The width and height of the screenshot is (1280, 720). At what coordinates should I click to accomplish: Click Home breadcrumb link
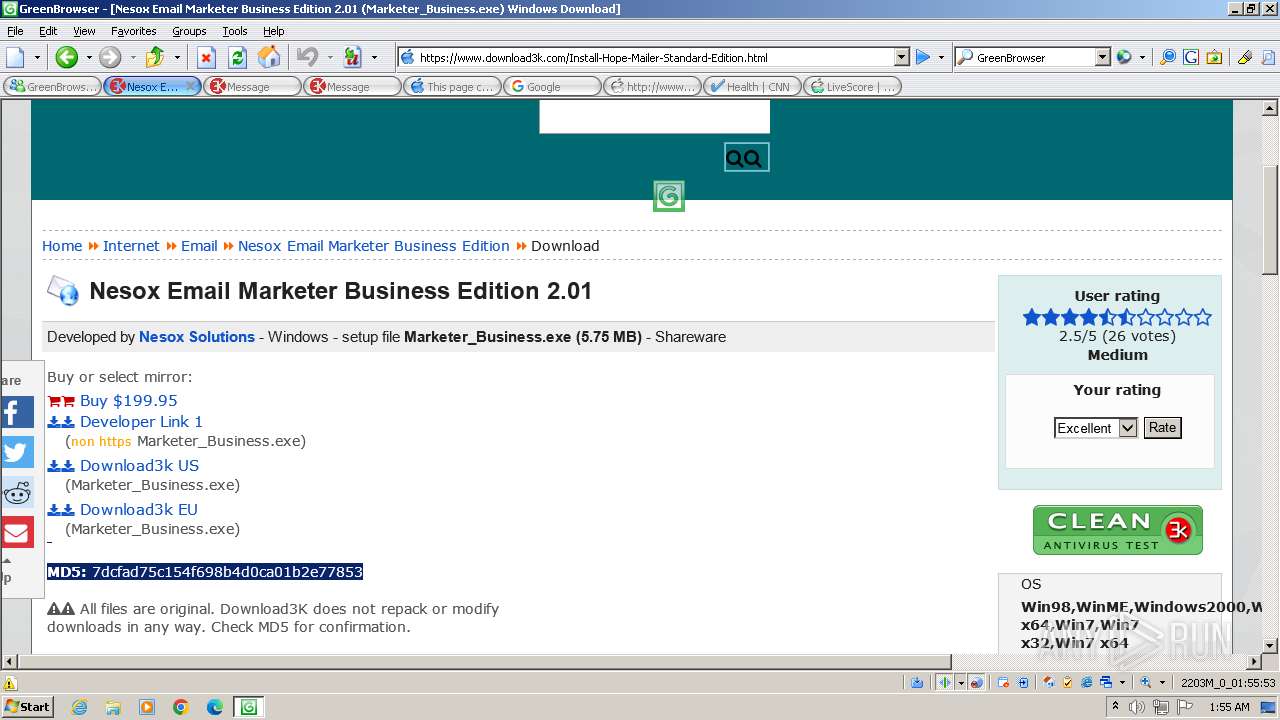(62, 246)
